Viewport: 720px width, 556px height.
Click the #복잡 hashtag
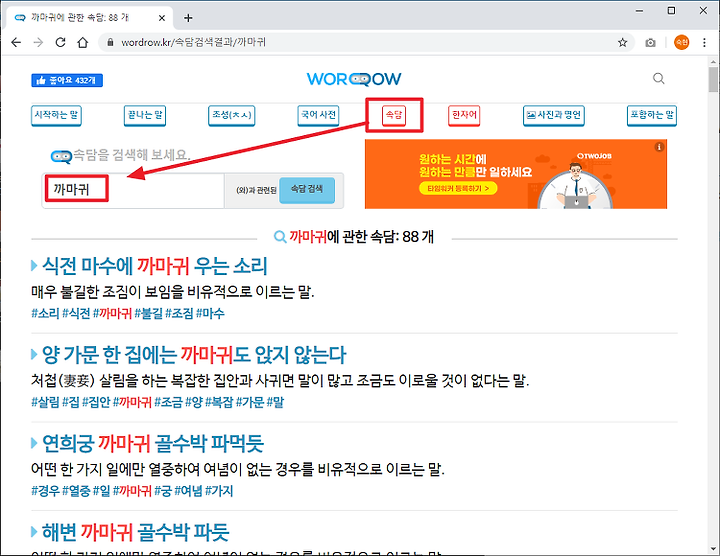[x=219, y=402]
